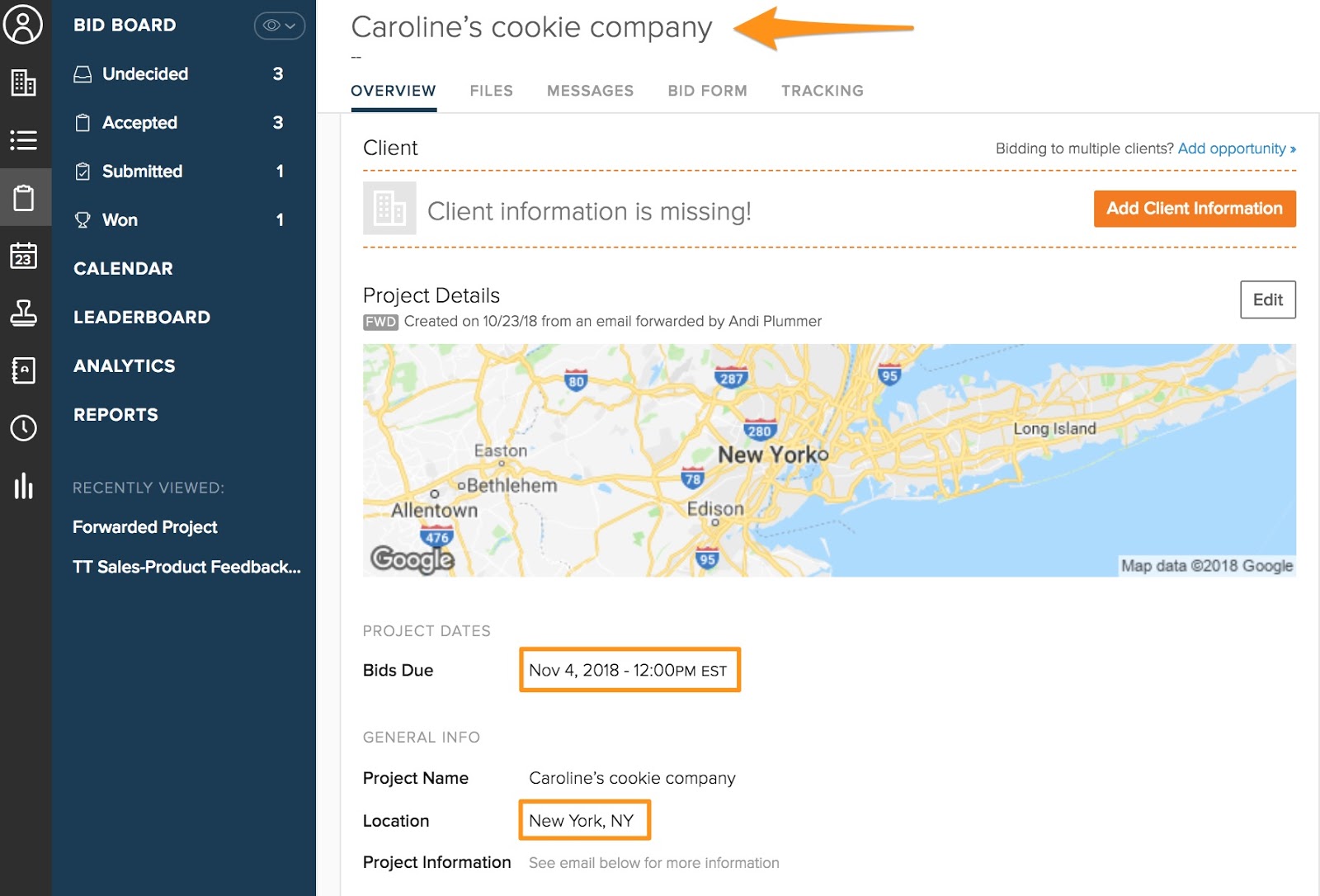Open the bar chart reports icon
Screen dimensions: 1320x896
click(x=23, y=486)
